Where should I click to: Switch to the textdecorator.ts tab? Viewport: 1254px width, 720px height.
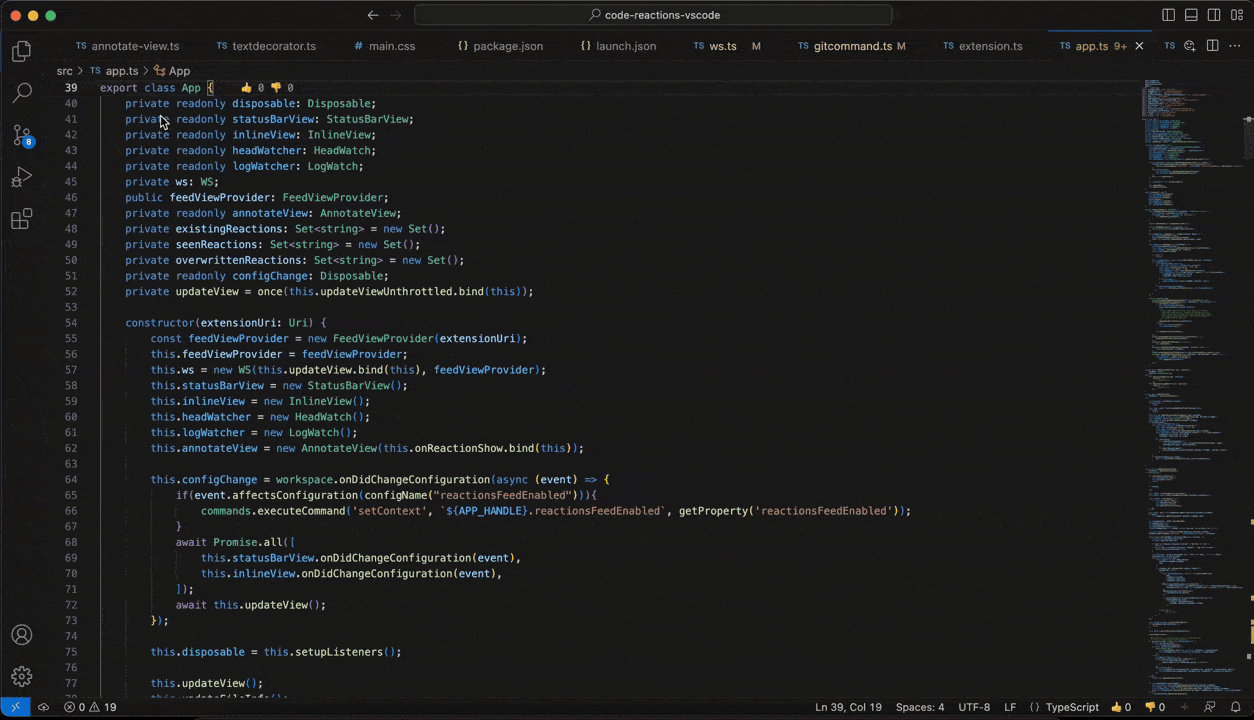coord(266,46)
